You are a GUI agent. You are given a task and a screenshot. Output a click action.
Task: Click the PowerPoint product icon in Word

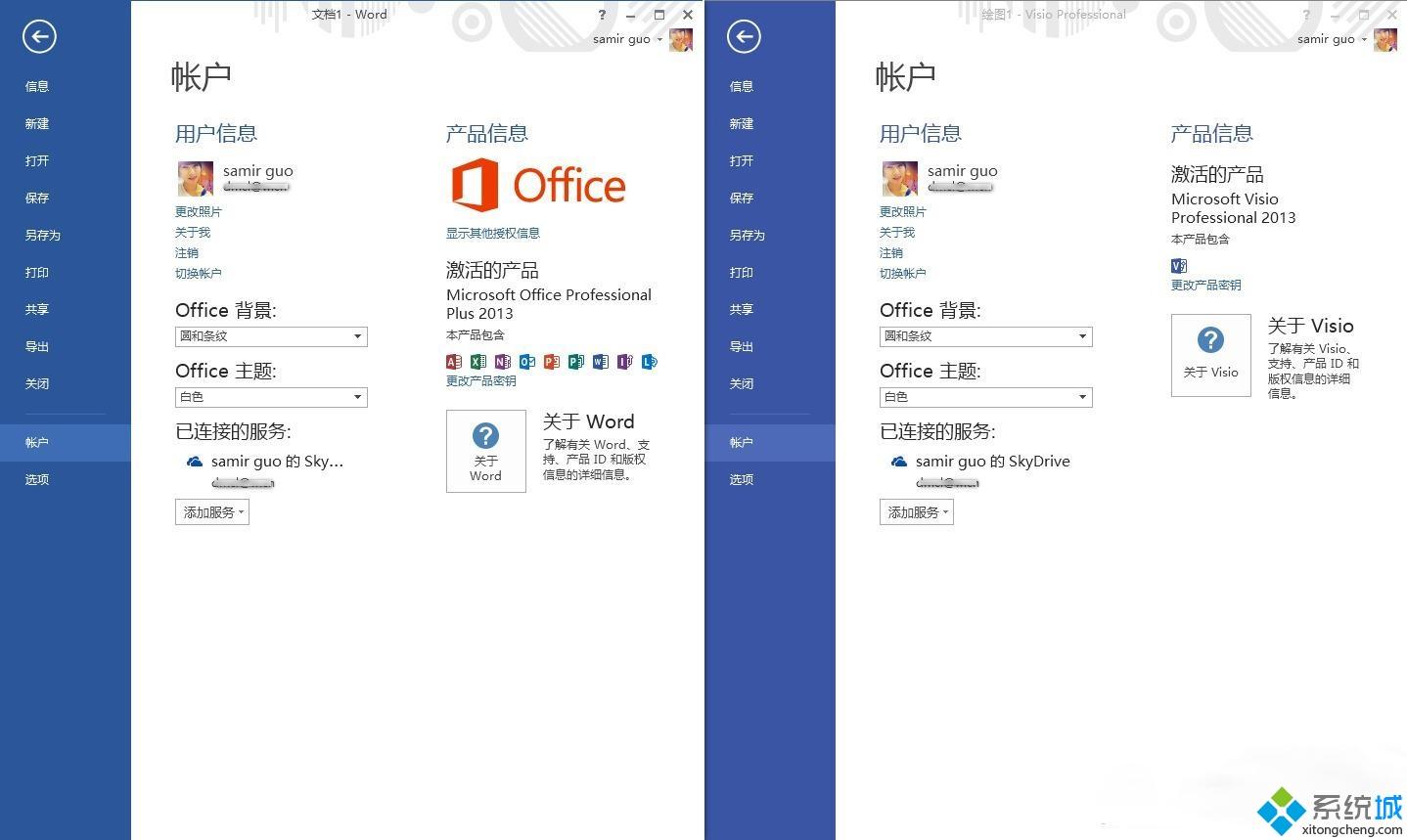(x=552, y=362)
